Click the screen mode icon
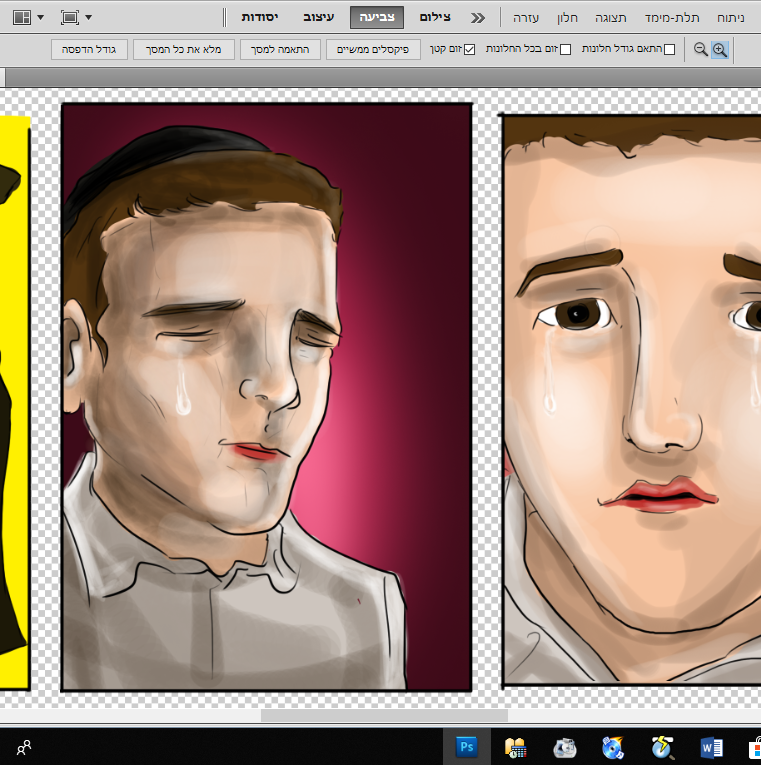 click(69, 17)
